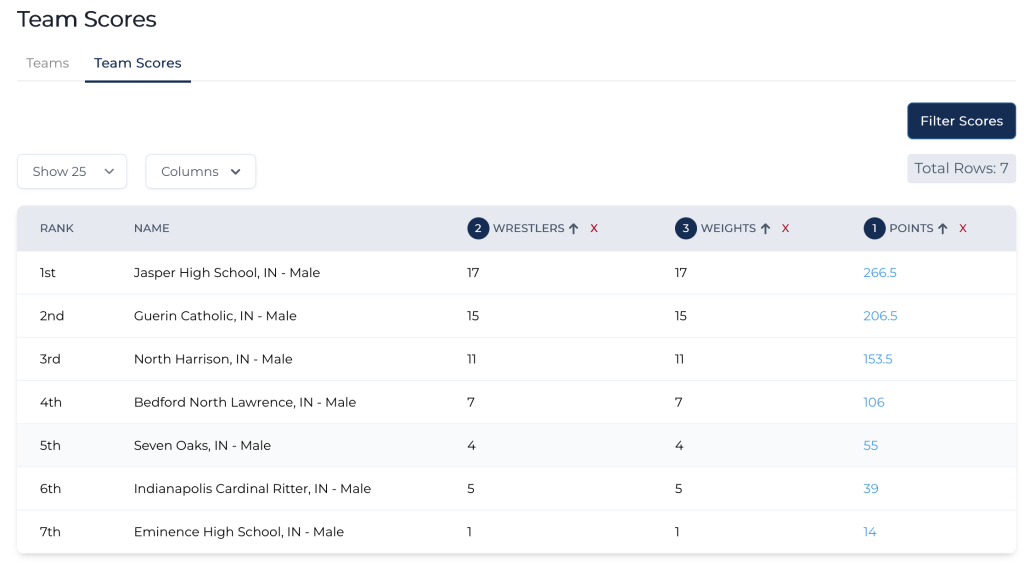Open Eminence High School's 14 points link
The height and width of the screenshot is (579, 1024).
[870, 532]
